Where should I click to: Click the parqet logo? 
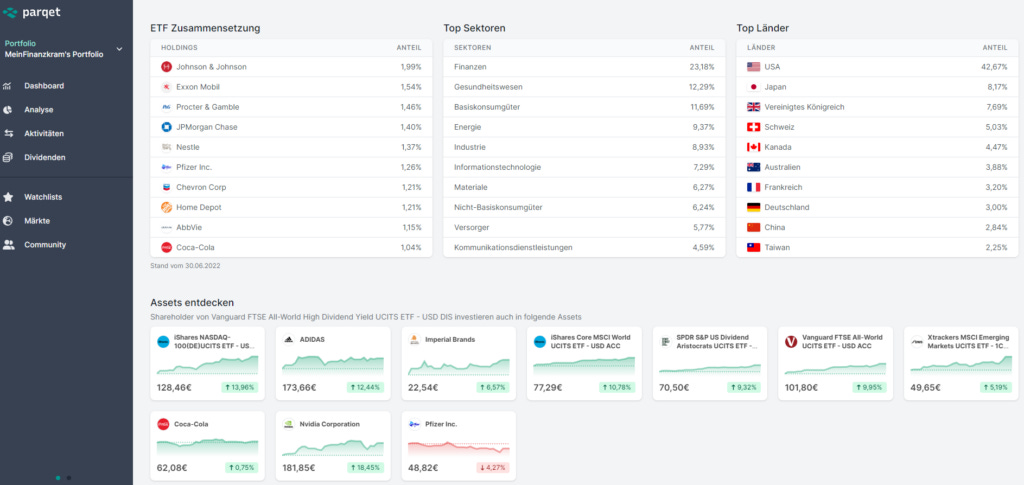(31, 12)
